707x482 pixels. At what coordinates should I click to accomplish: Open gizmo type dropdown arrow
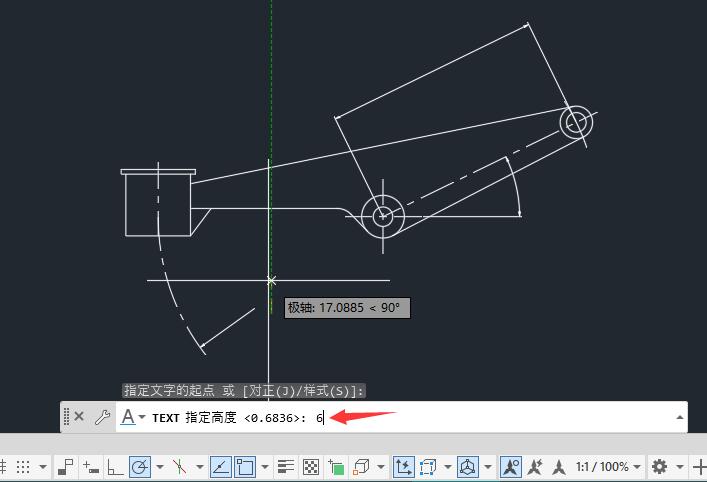[x=488, y=467]
